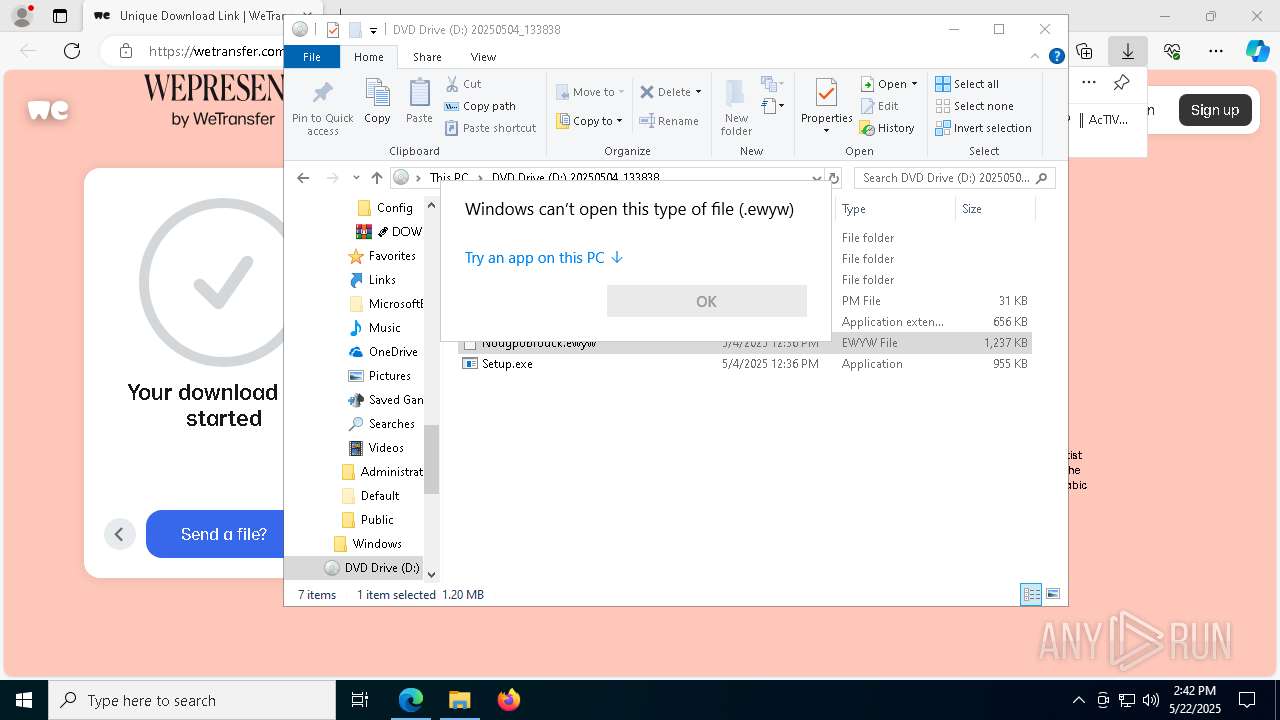The height and width of the screenshot is (720, 1280).
Task: Click OK in the file type dialog
Action: click(706, 301)
